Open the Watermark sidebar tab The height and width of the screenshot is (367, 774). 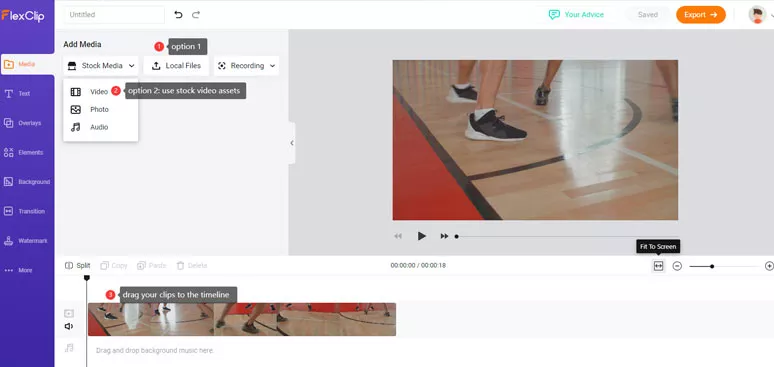[x=27, y=241]
